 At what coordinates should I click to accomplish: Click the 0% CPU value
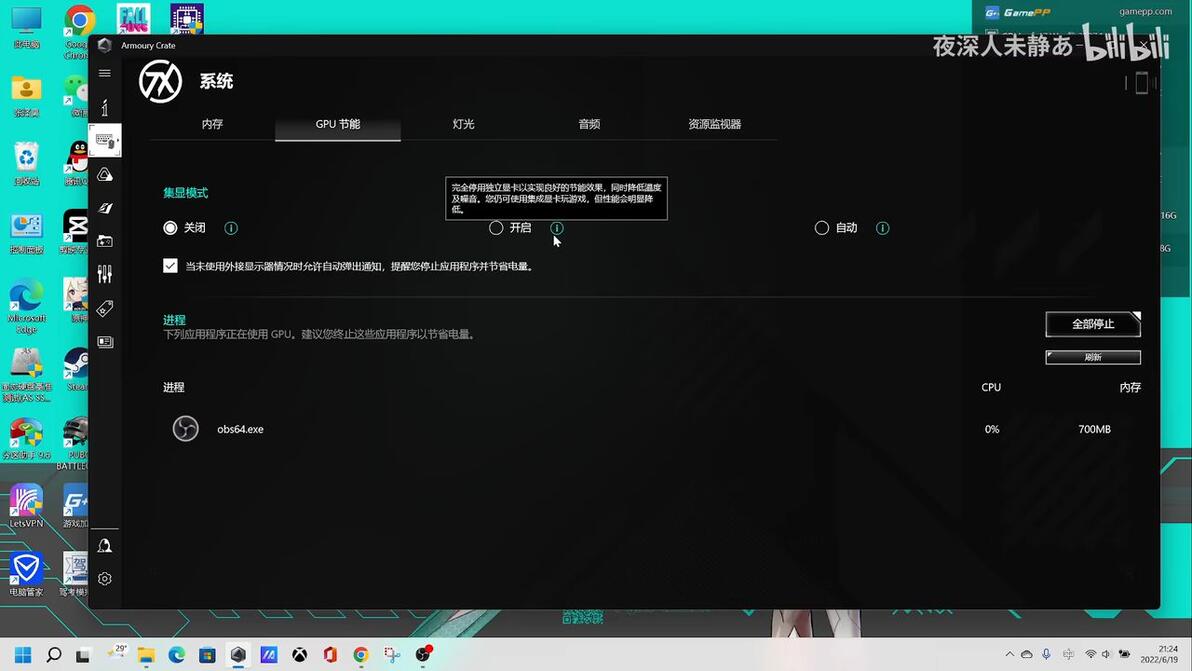[x=992, y=429]
